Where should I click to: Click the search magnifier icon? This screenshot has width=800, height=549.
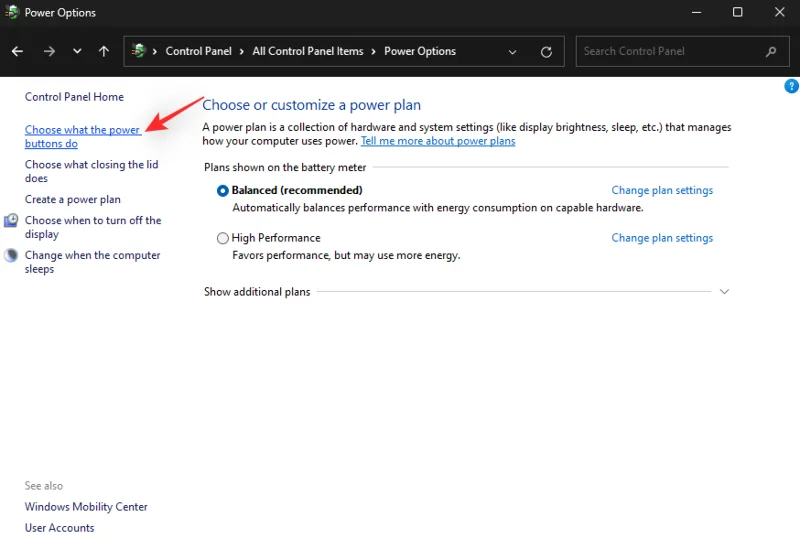[x=770, y=51]
